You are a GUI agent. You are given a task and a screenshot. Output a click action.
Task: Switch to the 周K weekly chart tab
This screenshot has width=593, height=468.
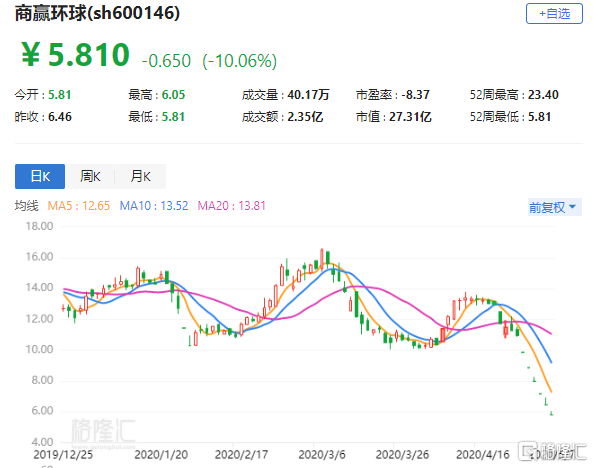click(90, 176)
